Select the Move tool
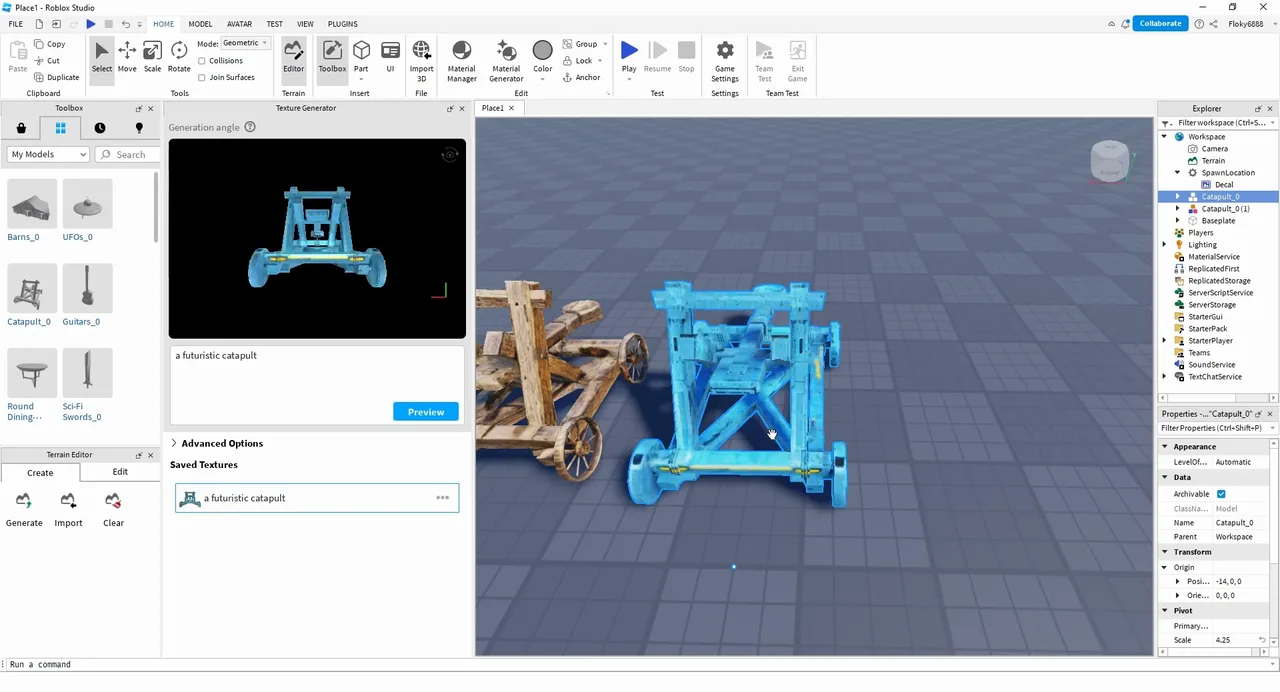 127,57
